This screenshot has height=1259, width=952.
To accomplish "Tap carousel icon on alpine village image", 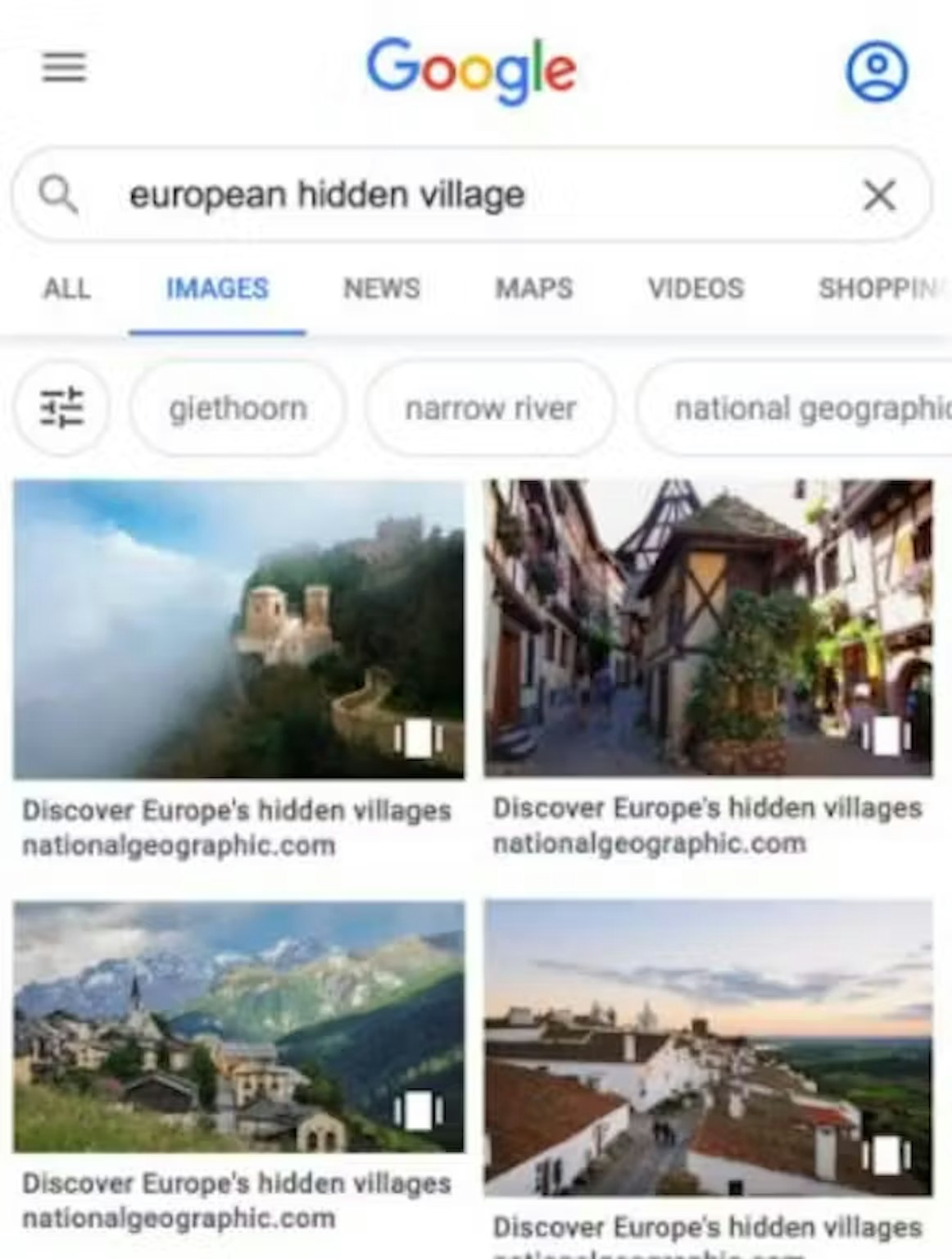I will click(x=418, y=1111).
